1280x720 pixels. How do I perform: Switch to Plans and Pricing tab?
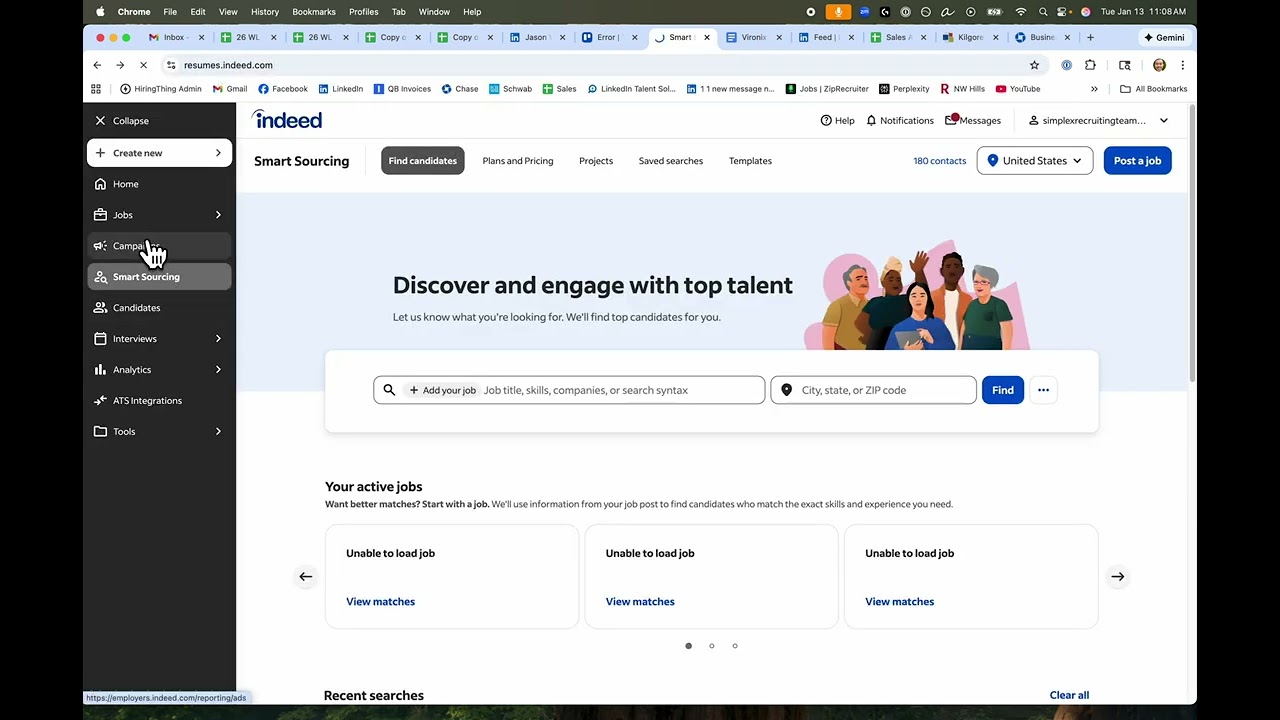(518, 161)
